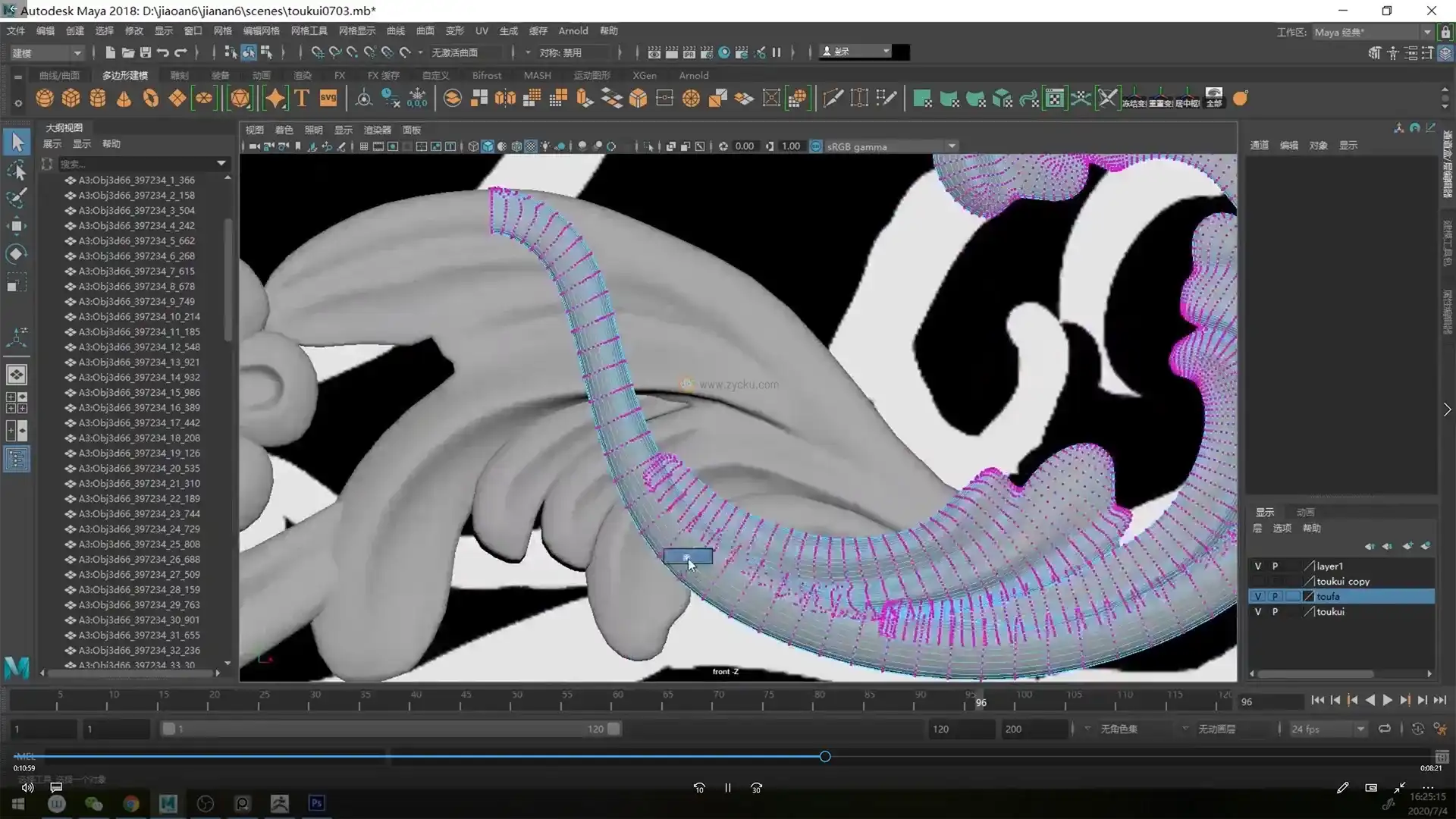The image size is (1456, 819).
Task: Open the 编辑网格 menu
Action: (261, 31)
